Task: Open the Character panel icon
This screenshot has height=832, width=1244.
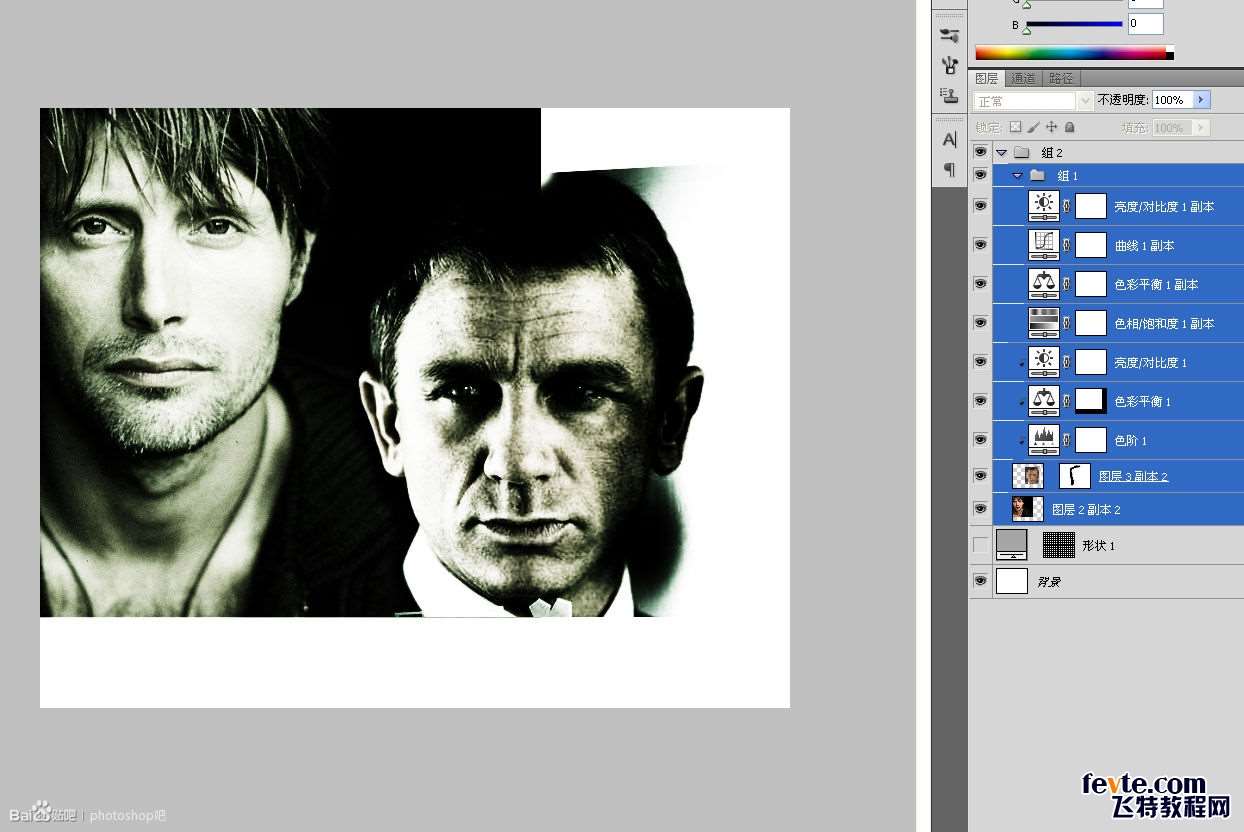Action: click(949, 139)
